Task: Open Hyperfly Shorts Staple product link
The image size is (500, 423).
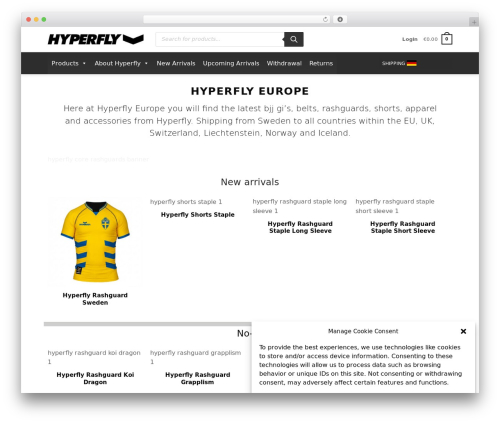Action: tap(198, 215)
